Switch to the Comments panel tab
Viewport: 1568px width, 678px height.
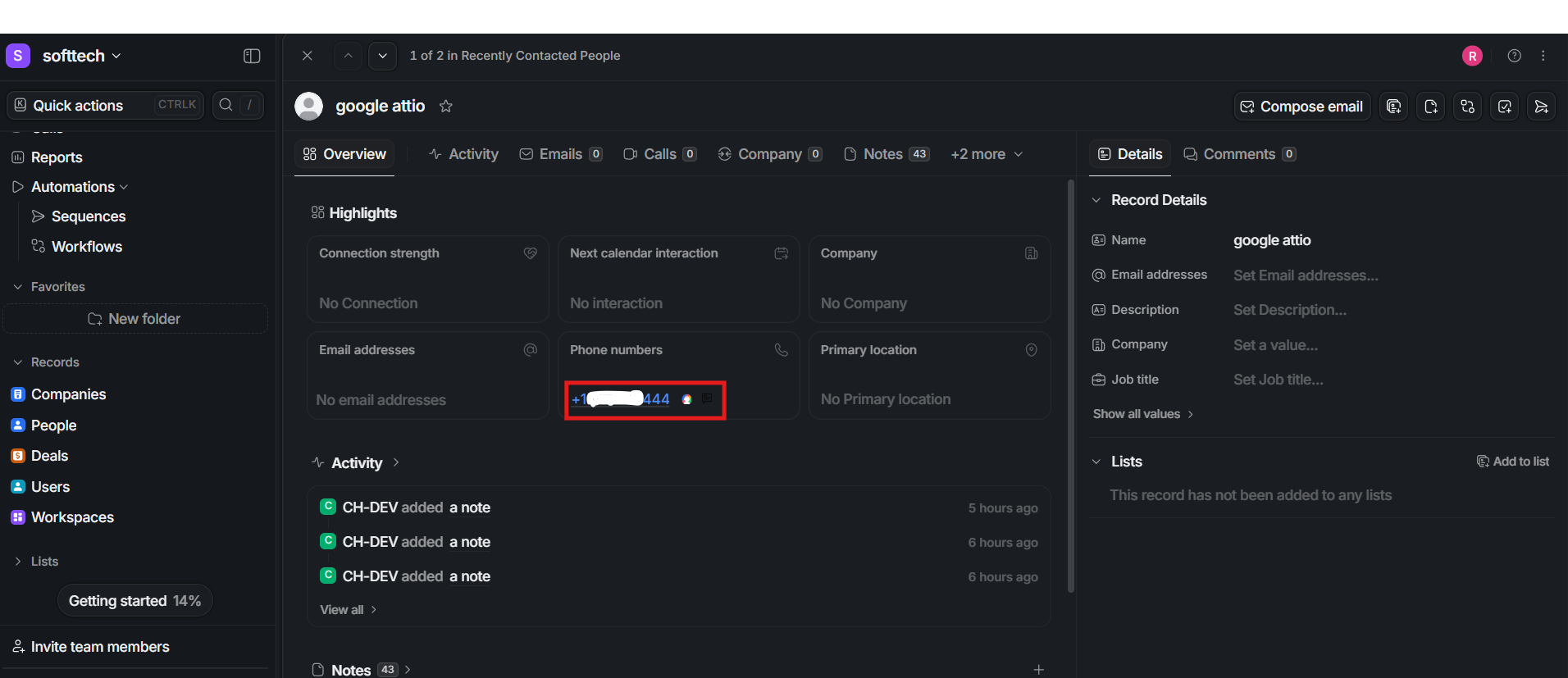coord(1239,154)
